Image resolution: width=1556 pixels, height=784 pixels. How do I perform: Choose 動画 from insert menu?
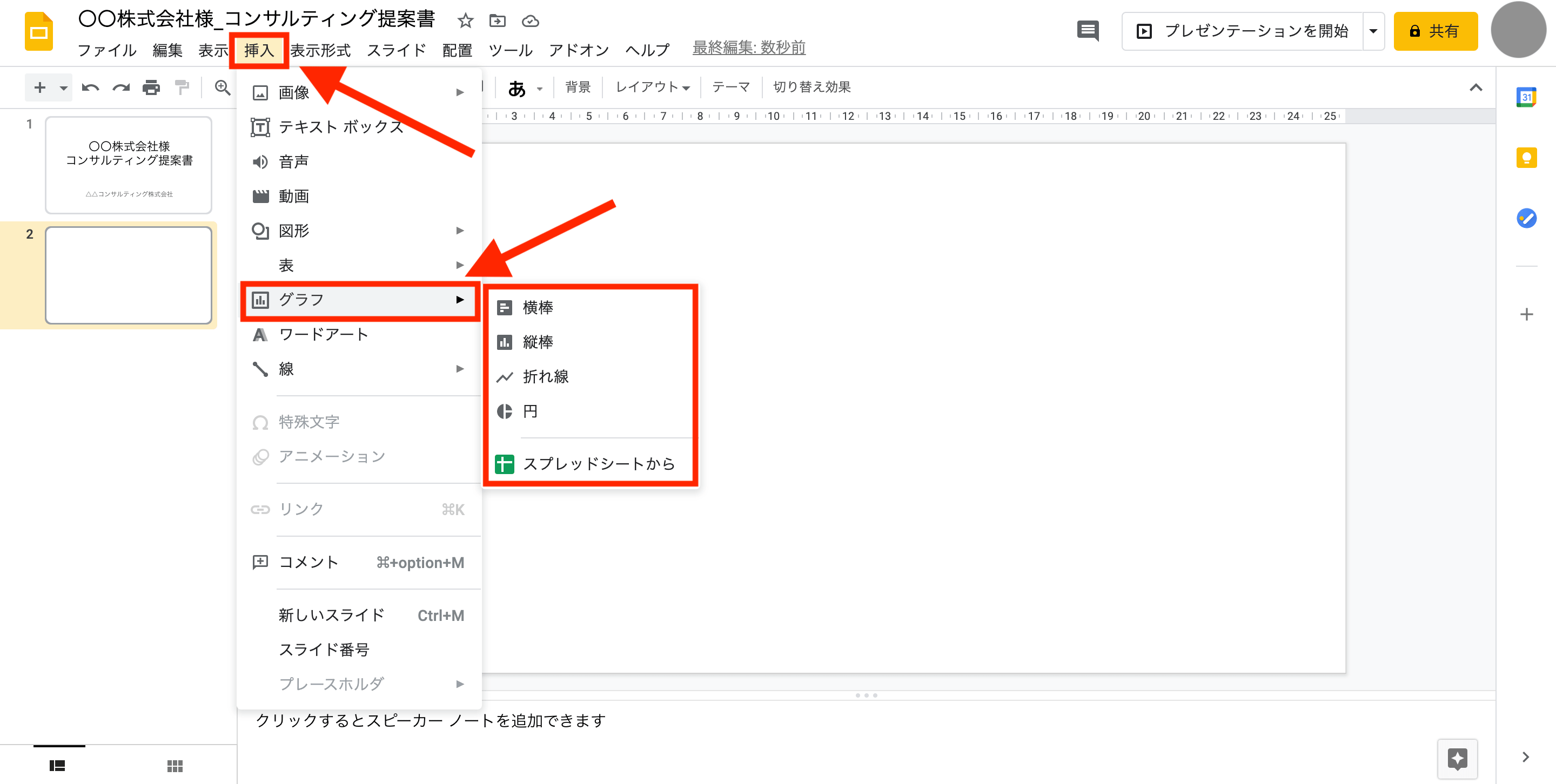[x=359, y=196]
